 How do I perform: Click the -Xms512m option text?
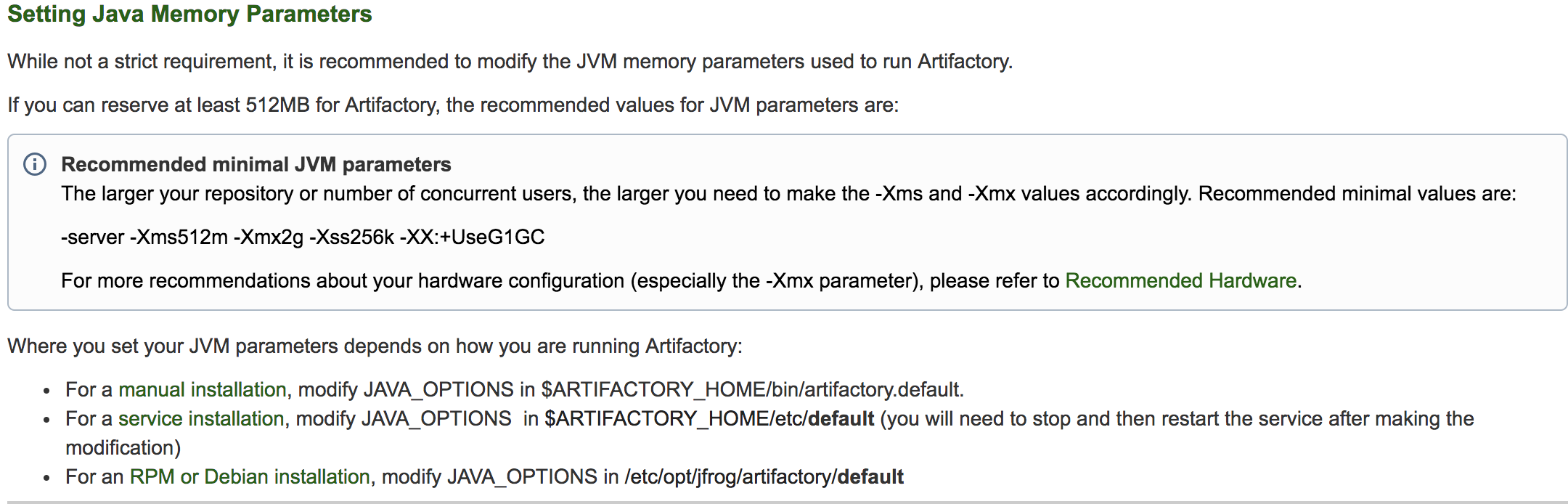pyautogui.click(x=179, y=237)
